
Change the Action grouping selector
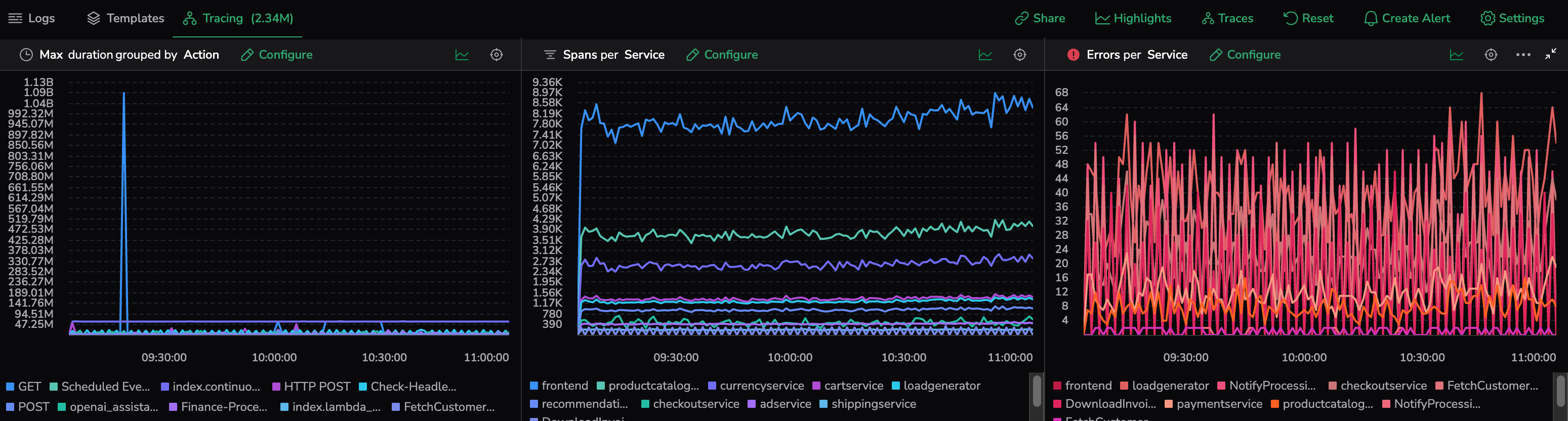201,55
